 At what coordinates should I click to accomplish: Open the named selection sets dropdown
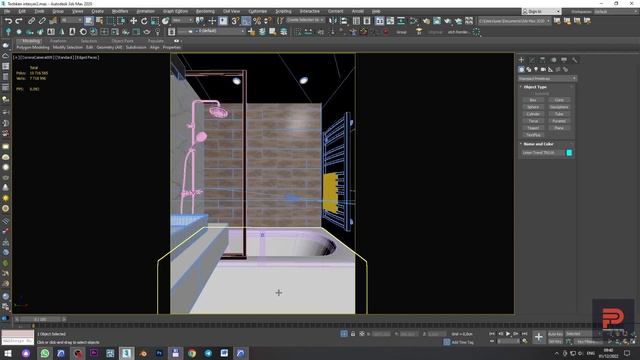point(305,20)
